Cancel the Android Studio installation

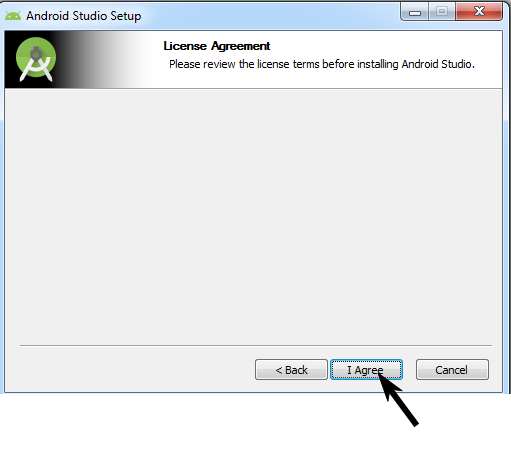click(x=452, y=370)
